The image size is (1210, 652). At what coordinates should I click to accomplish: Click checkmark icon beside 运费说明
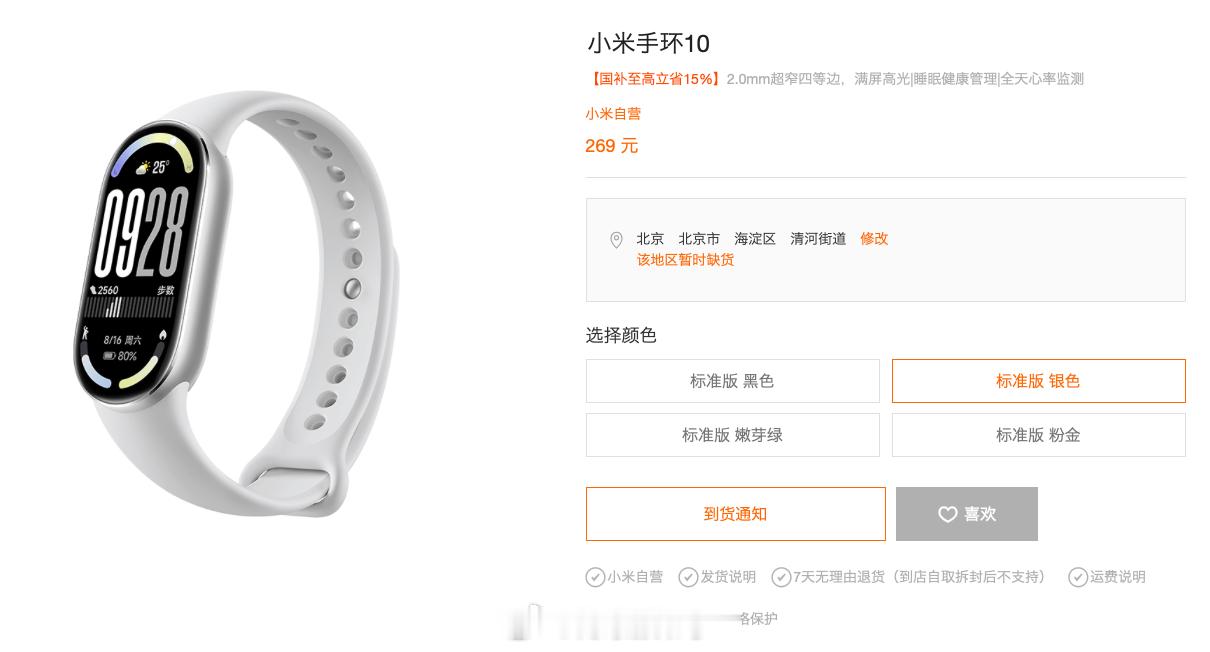pos(1078,577)
